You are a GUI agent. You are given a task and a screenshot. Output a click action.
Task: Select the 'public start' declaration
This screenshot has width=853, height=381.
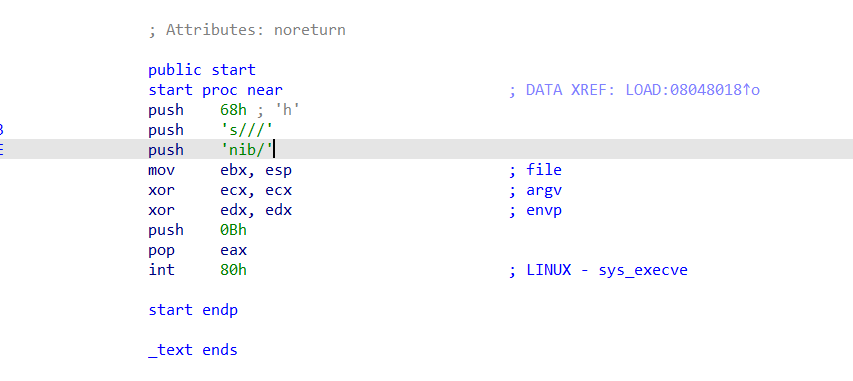(x=202, y=70)
